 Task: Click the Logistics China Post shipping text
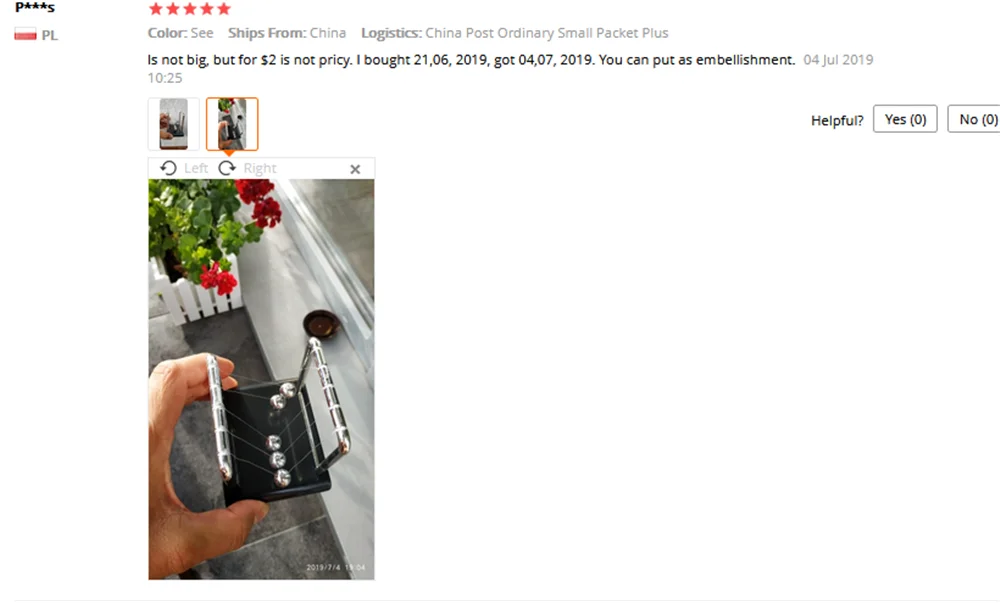tap(515, 33)
